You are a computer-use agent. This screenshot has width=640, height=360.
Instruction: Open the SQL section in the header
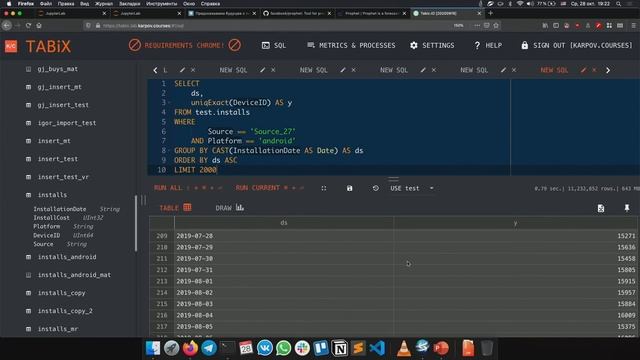click(x=274, y=45)
